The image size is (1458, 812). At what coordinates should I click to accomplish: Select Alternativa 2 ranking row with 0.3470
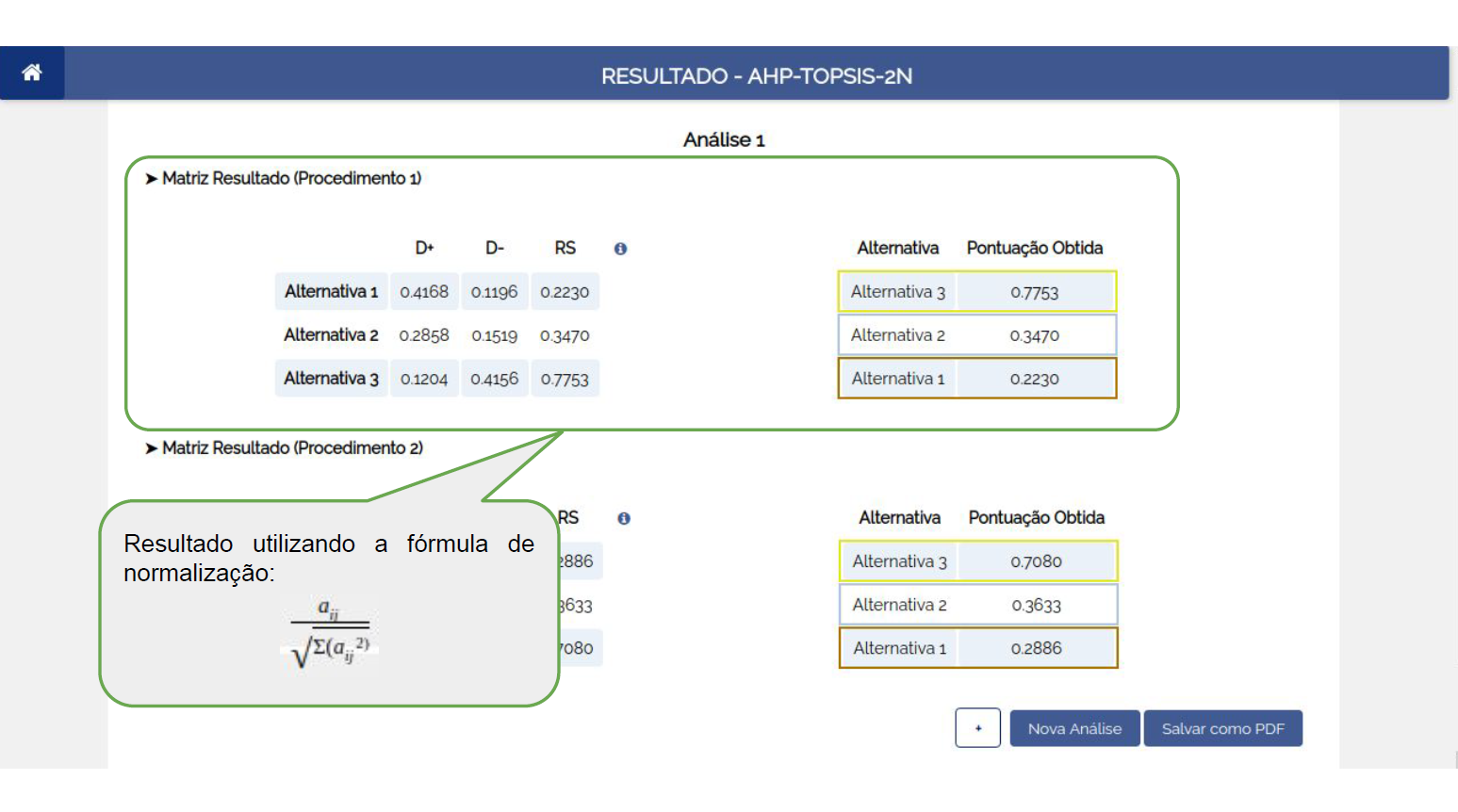pos(977,335)
